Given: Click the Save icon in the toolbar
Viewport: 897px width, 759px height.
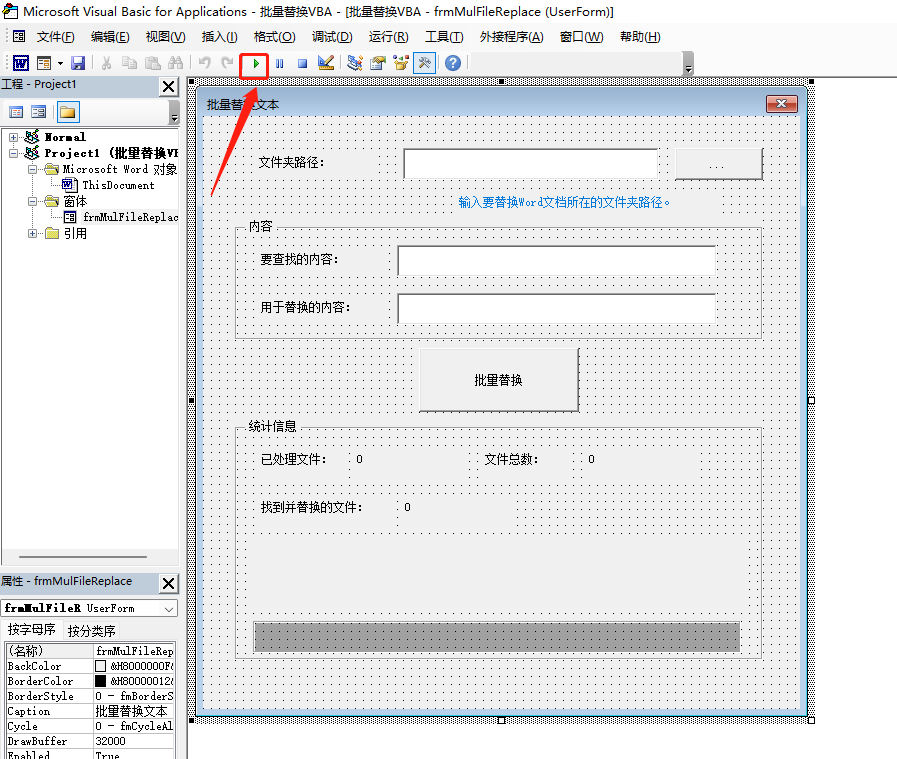Looking at the screenshot, I should point(78,64).
